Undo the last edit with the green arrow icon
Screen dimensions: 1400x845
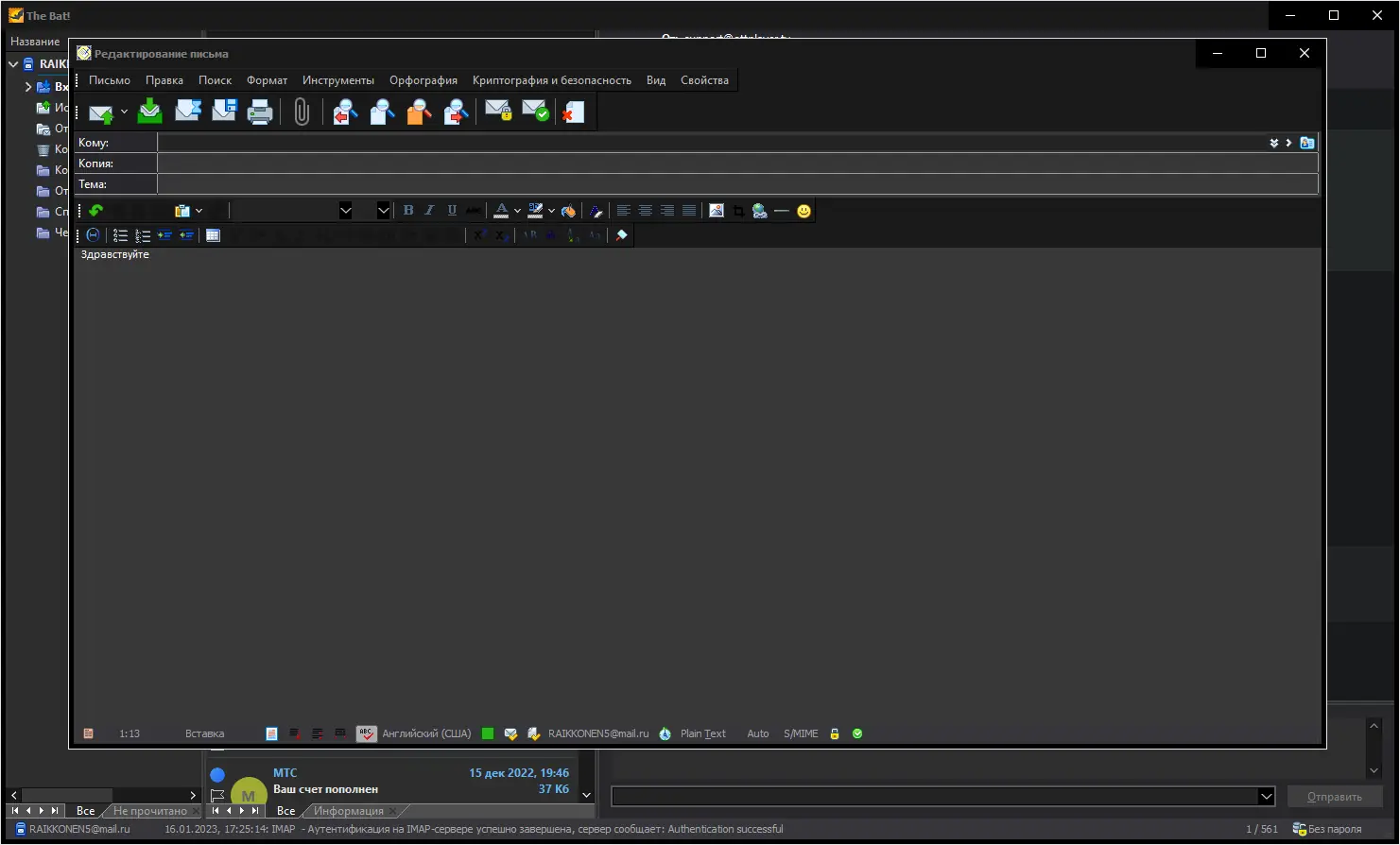point(95,211)
